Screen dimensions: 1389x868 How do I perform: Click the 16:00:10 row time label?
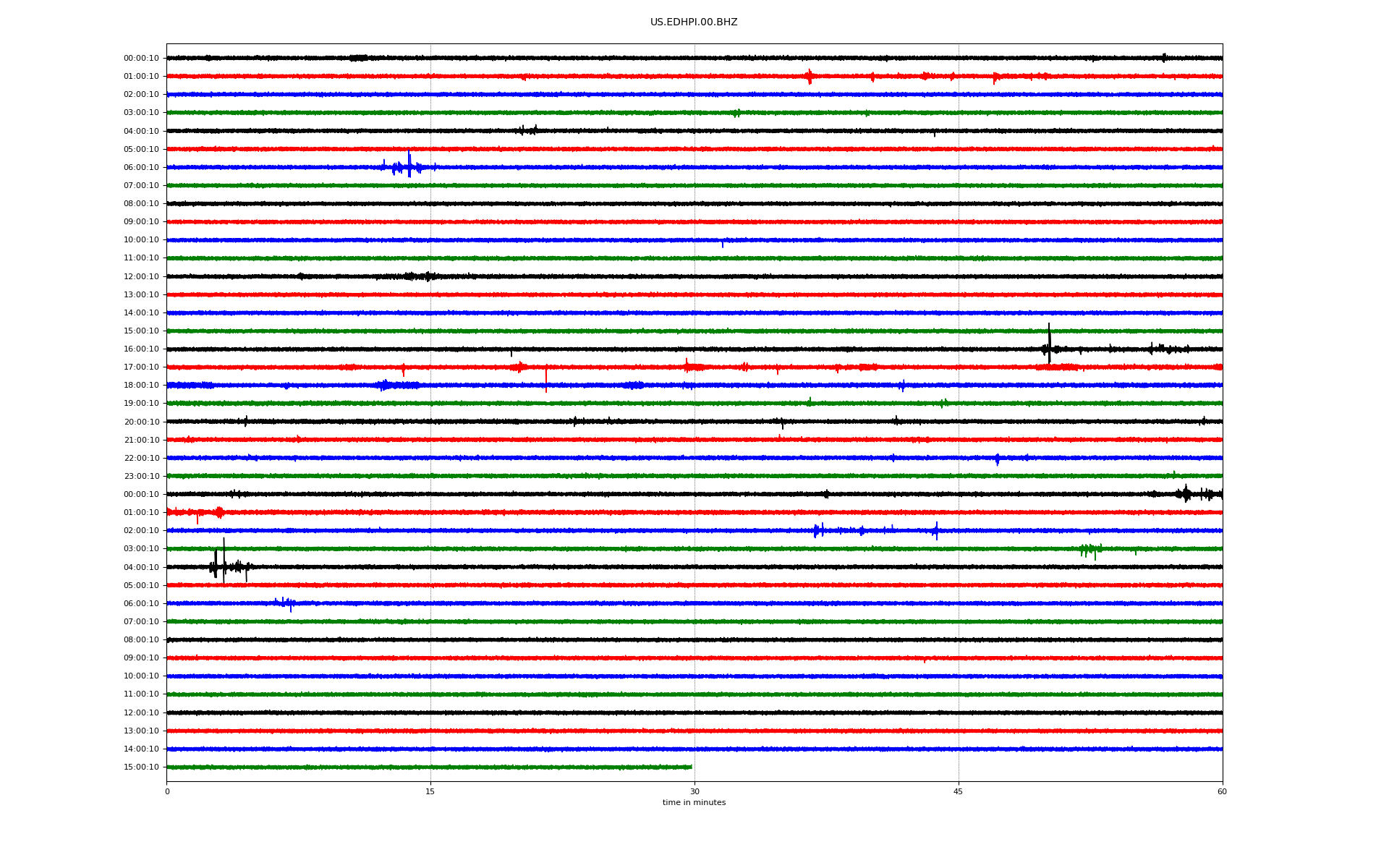point(141,349)
